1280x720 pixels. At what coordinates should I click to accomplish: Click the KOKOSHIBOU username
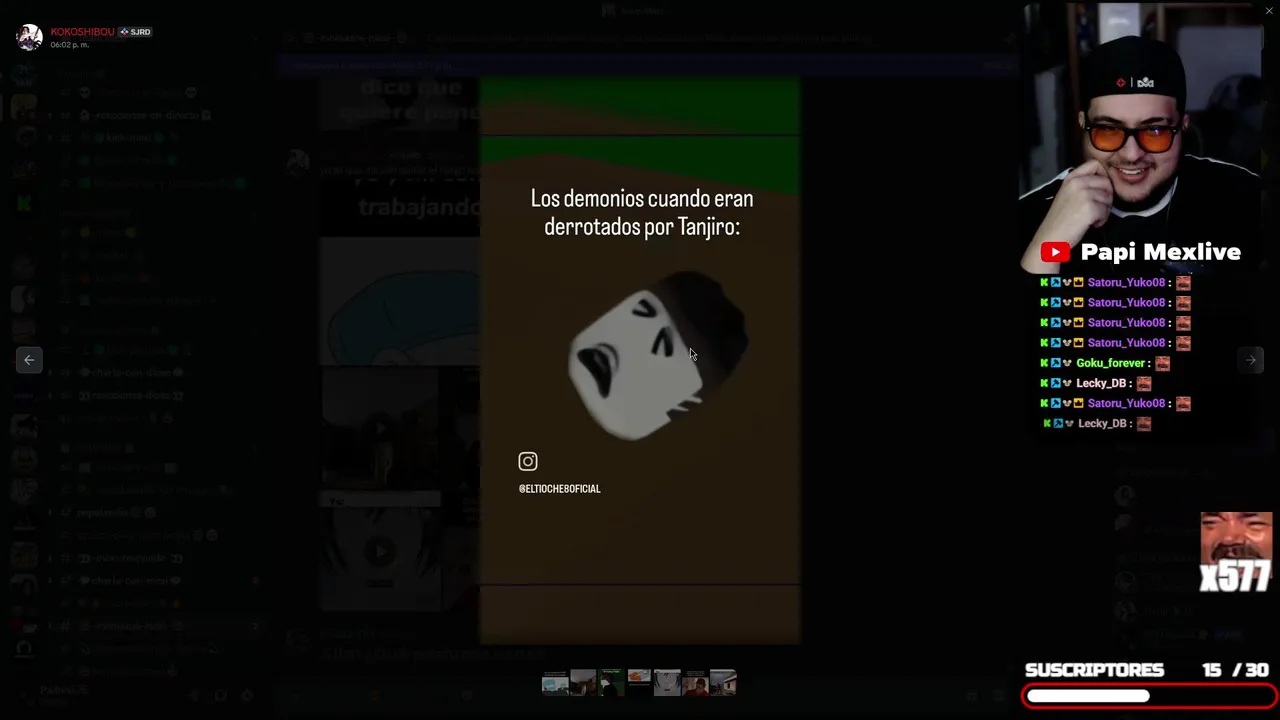pos(83,32)
